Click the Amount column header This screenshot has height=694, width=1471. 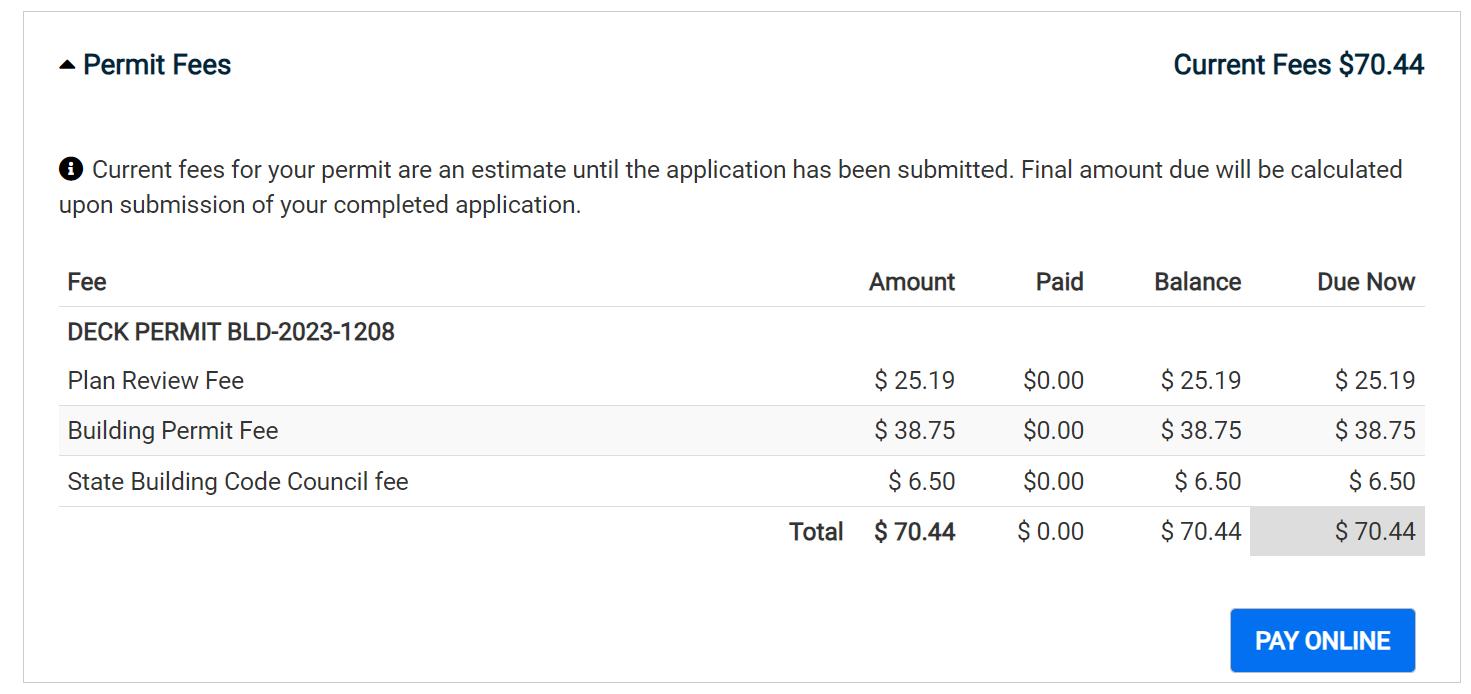point(911,282)
